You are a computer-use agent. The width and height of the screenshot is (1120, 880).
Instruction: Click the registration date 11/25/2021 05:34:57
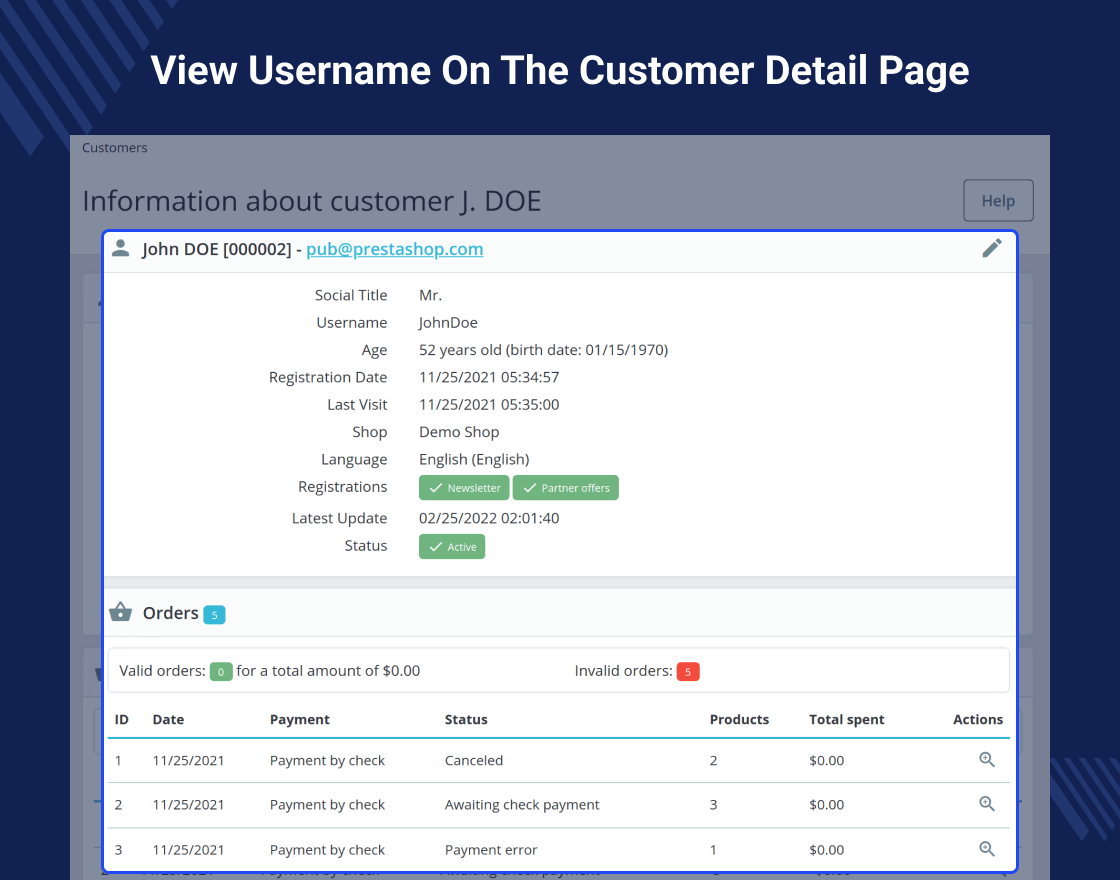(x=489, y=377)
